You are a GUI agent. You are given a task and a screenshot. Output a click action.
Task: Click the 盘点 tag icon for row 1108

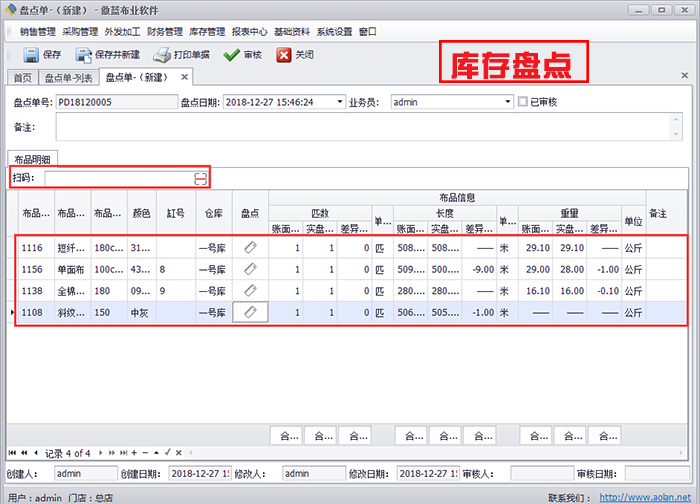251,312
